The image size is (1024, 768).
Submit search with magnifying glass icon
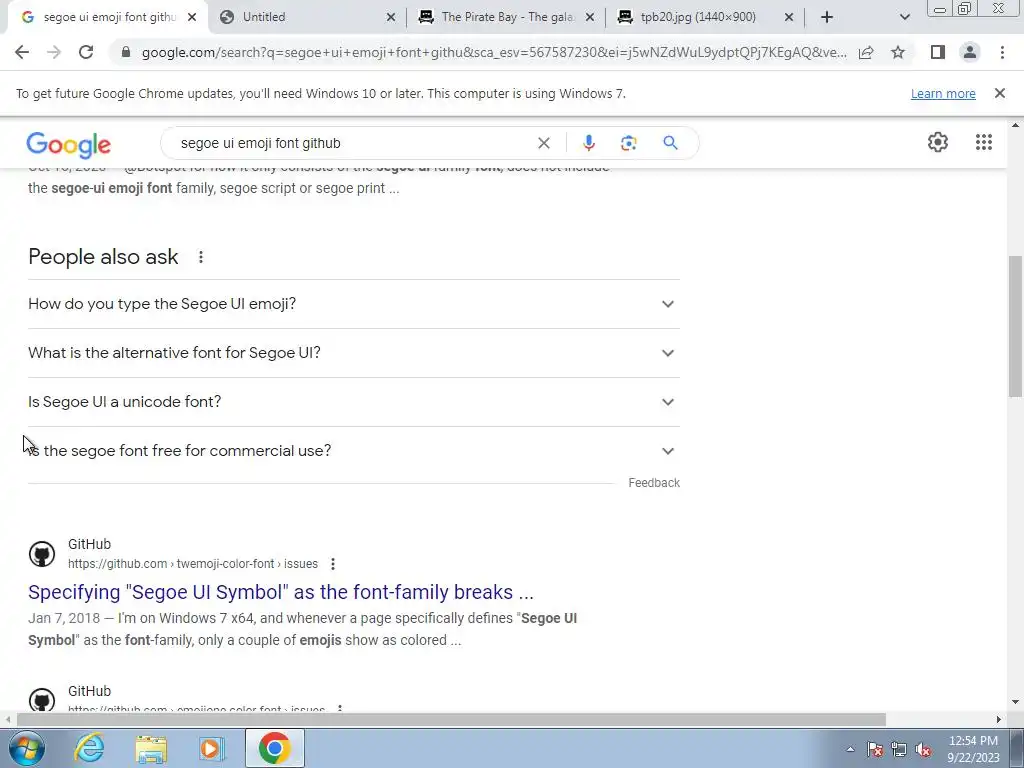(670, 143)
